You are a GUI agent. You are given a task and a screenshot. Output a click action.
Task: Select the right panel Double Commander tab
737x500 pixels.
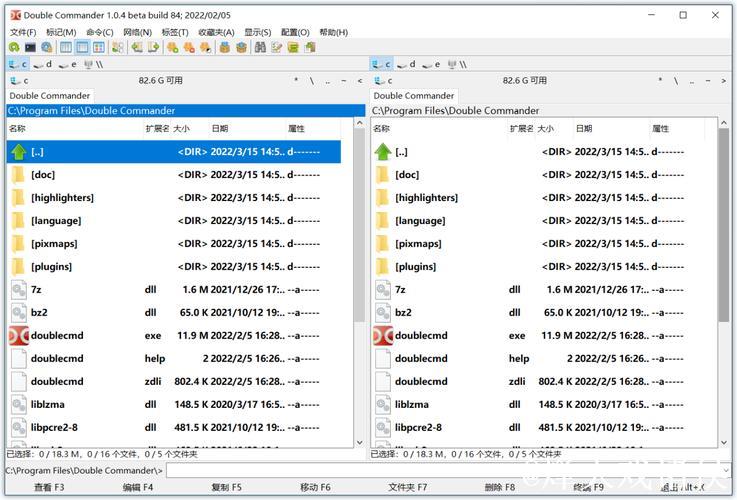coord(414,96)
